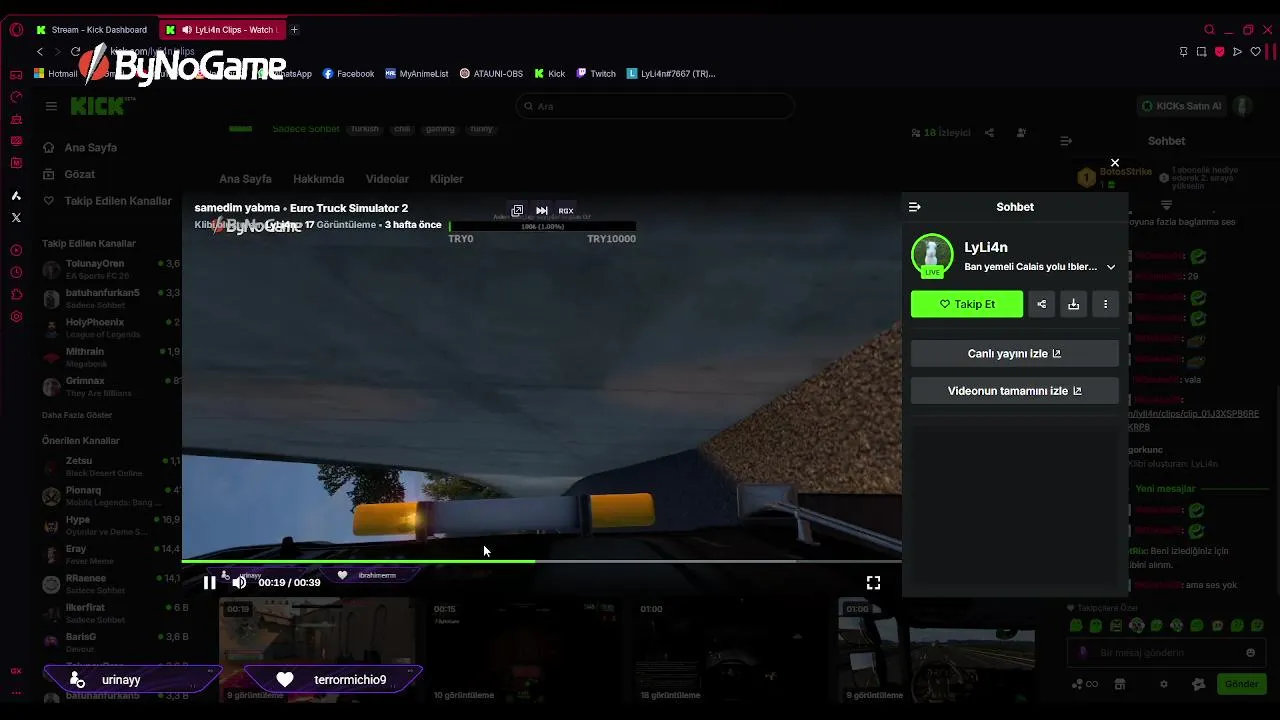Go back with the browser back arrow
1280x720 pixels.
(40, 51)
